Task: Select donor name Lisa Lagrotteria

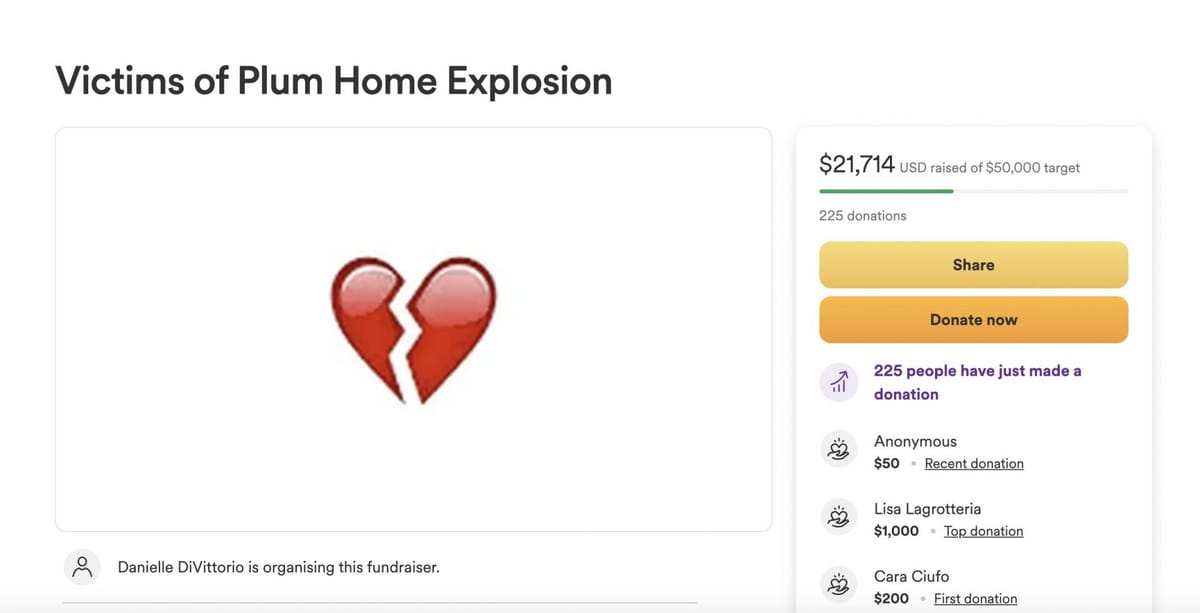Action: (928, 508)
